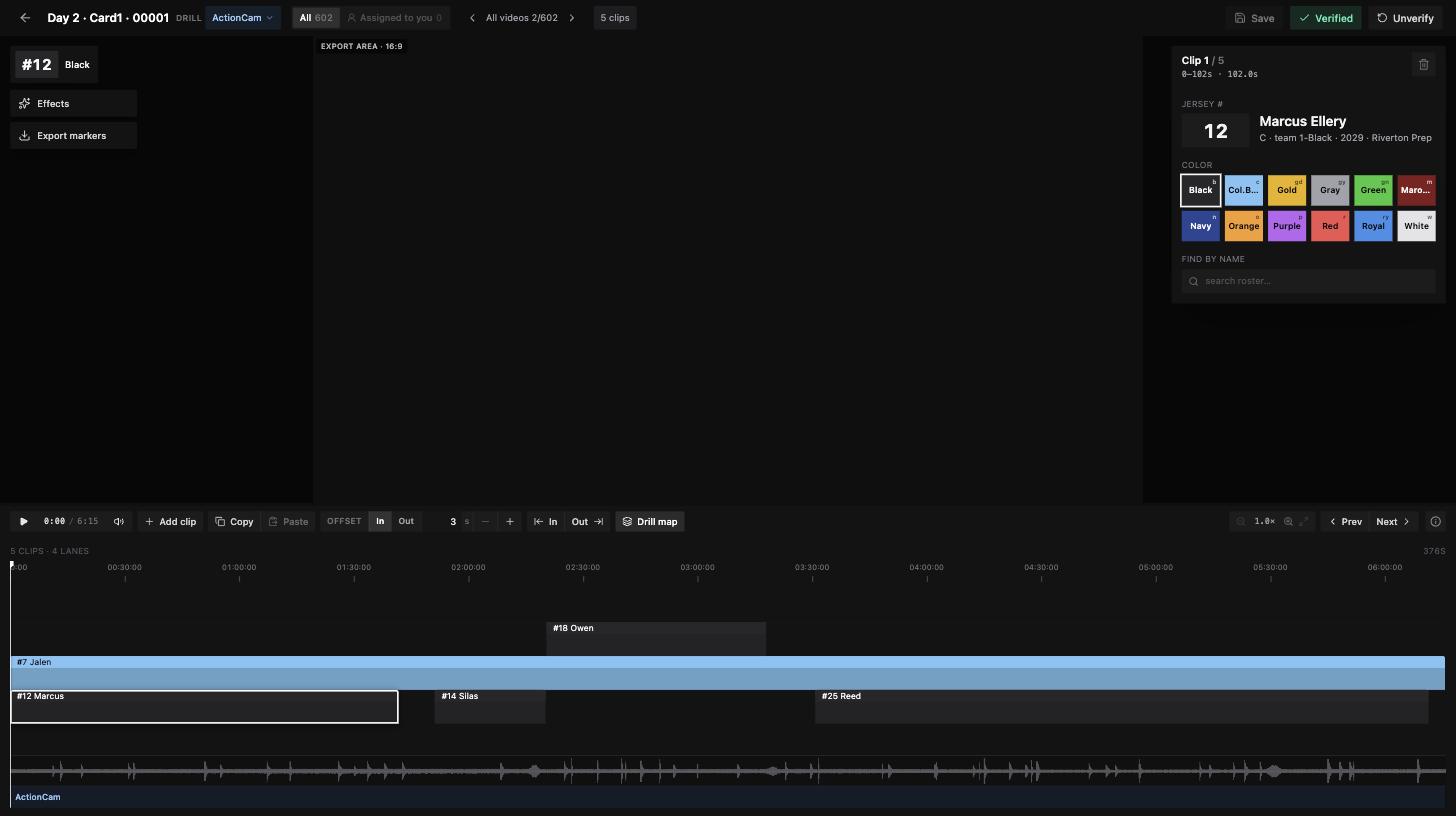Select the Green color swatch

[1373, 190]
